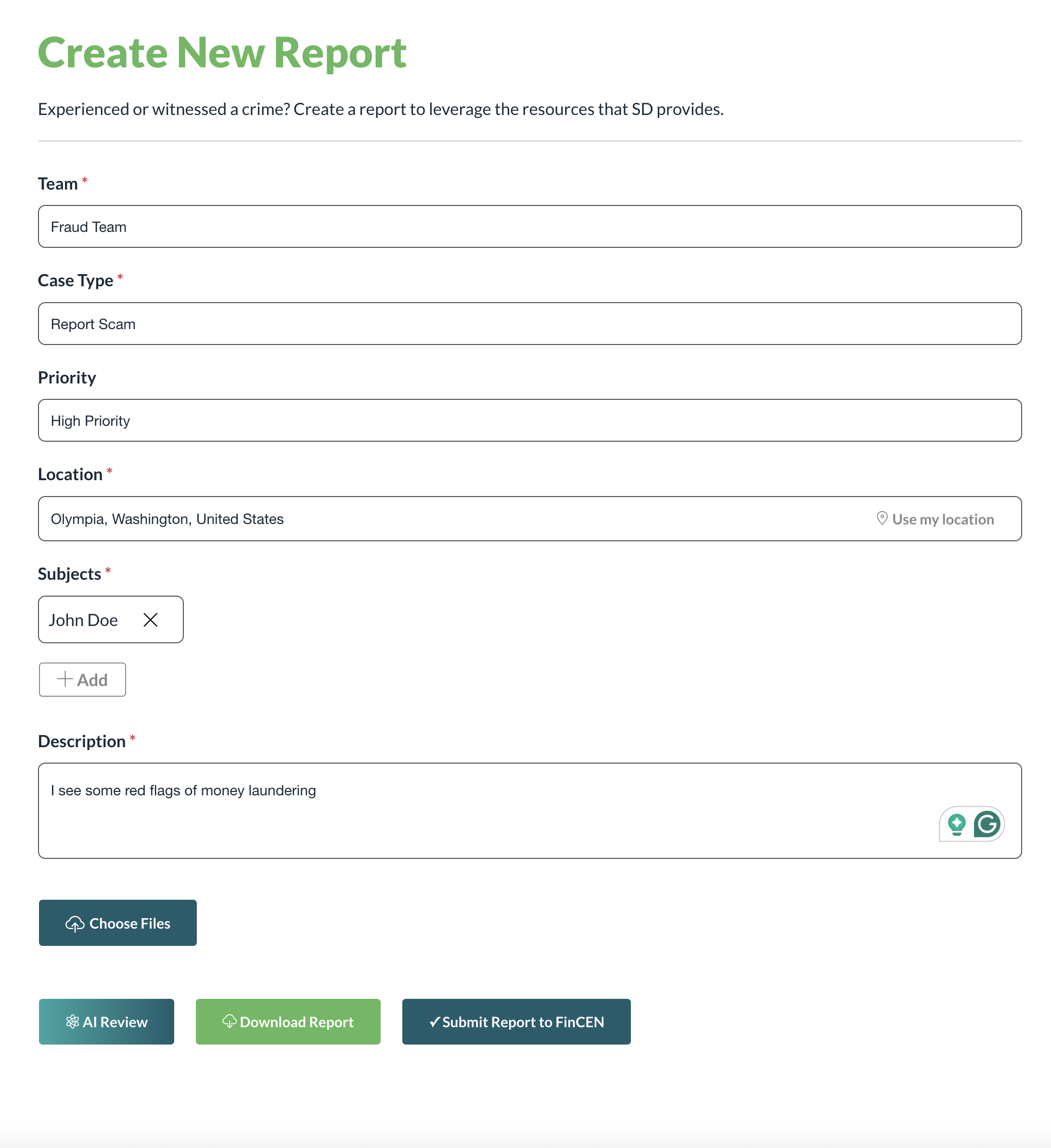Click the Download Report button
Screen dimensions: 1051x1148
pyautogui.click(x=288, y=1021)
